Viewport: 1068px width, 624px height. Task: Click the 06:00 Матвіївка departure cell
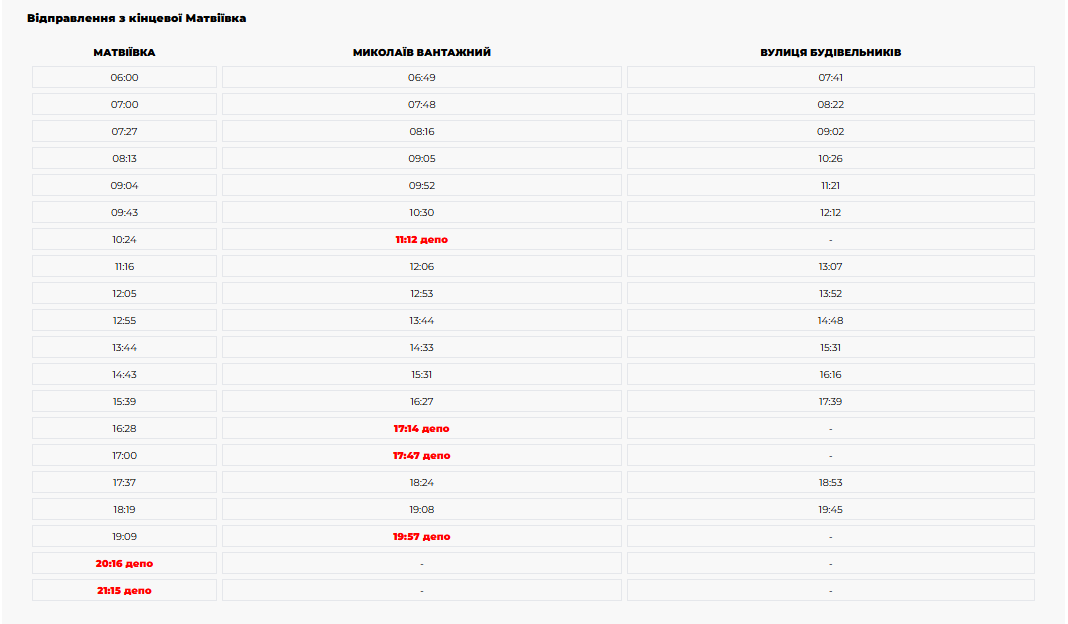pos(124,77)
